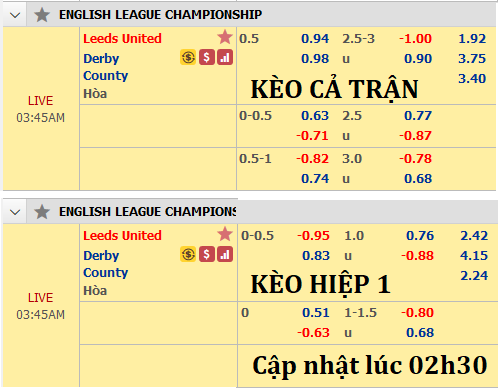Pick the full match draw odds 3.40
Screen dimensions: 498x389
472,79
